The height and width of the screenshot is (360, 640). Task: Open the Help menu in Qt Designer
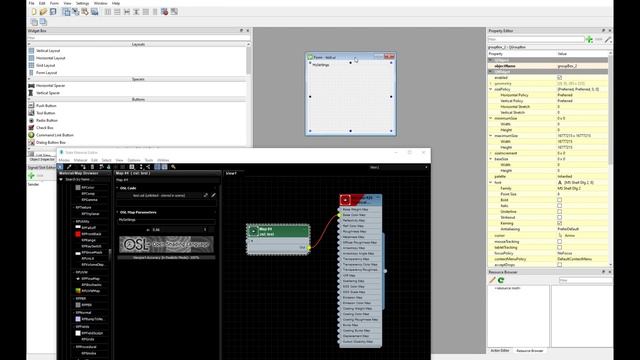click(x=116, y=3)
